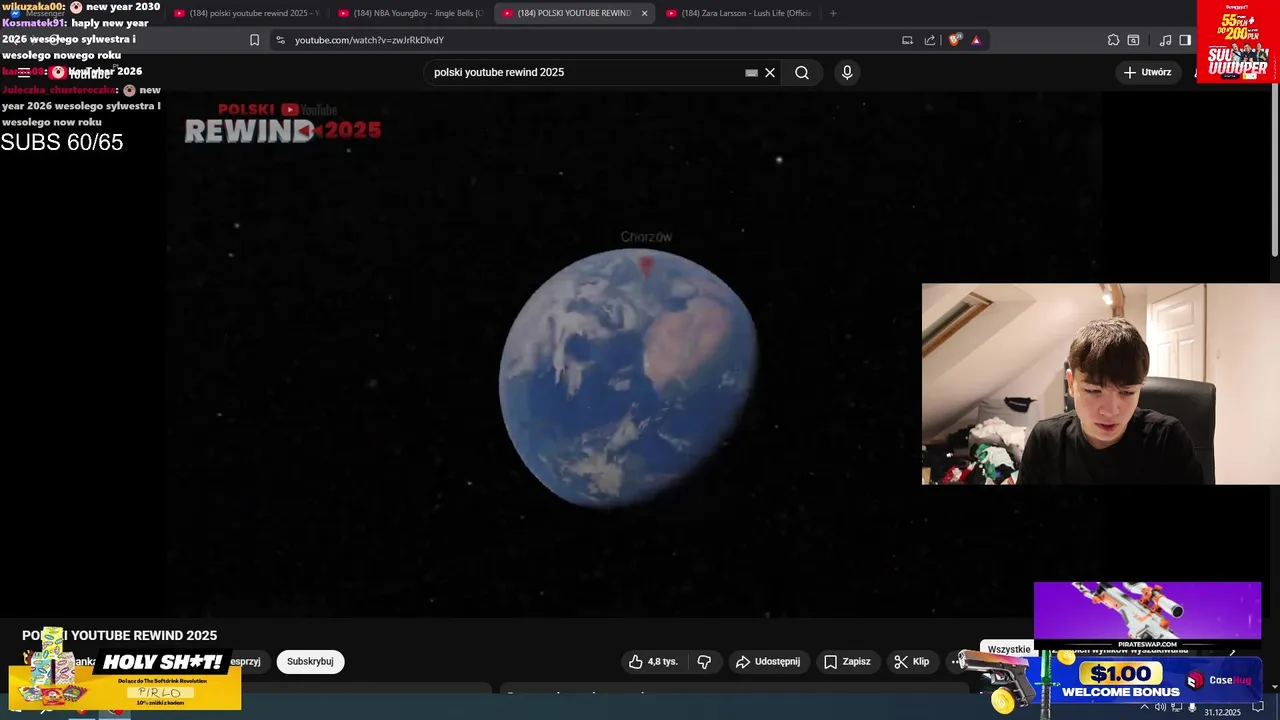
Task: Close the POLSKI YOUTUBE REWIND tab
Action: pos(644,13)
